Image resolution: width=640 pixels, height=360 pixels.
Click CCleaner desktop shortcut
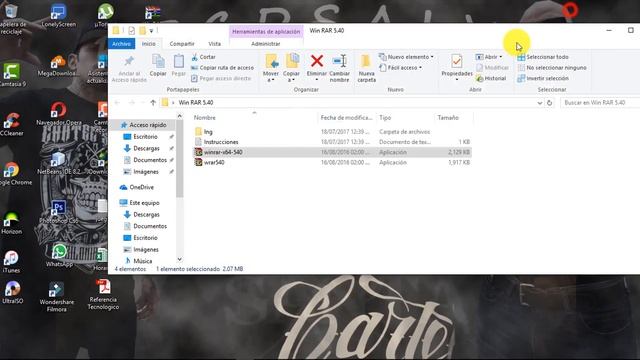12,124
